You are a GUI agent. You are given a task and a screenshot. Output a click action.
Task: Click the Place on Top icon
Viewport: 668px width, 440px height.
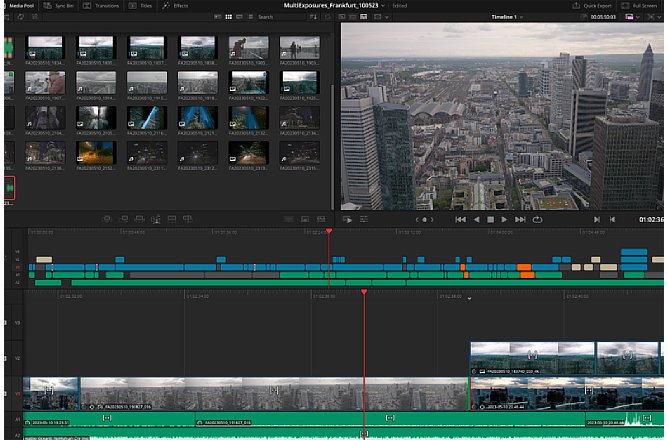[x=172, y=219]
